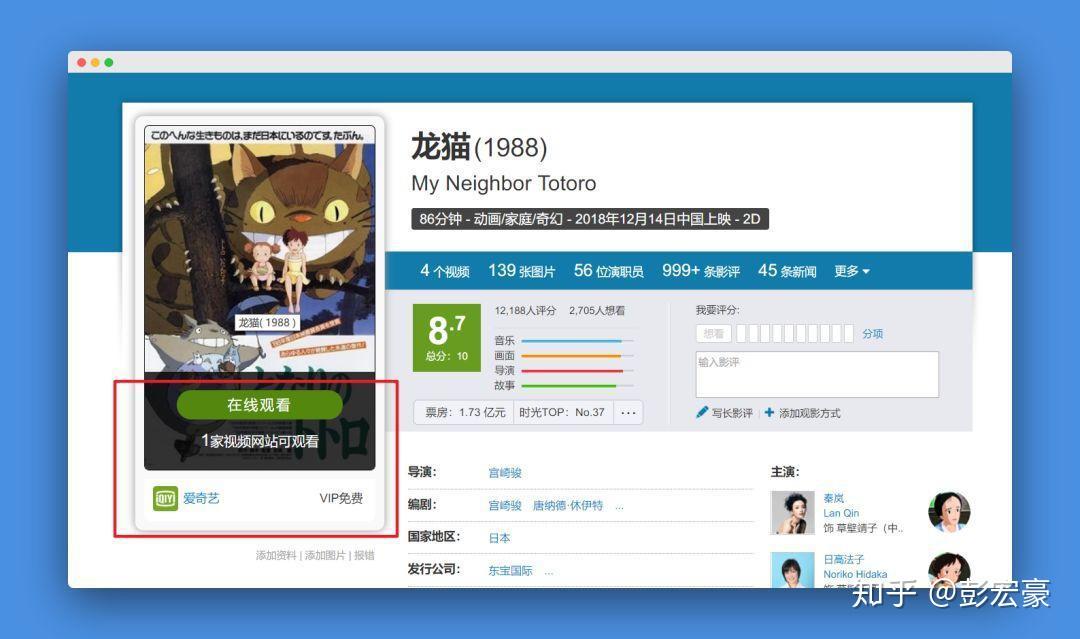
Task: Click the plus icon for 添加观影方式
Action: (769, 412)
